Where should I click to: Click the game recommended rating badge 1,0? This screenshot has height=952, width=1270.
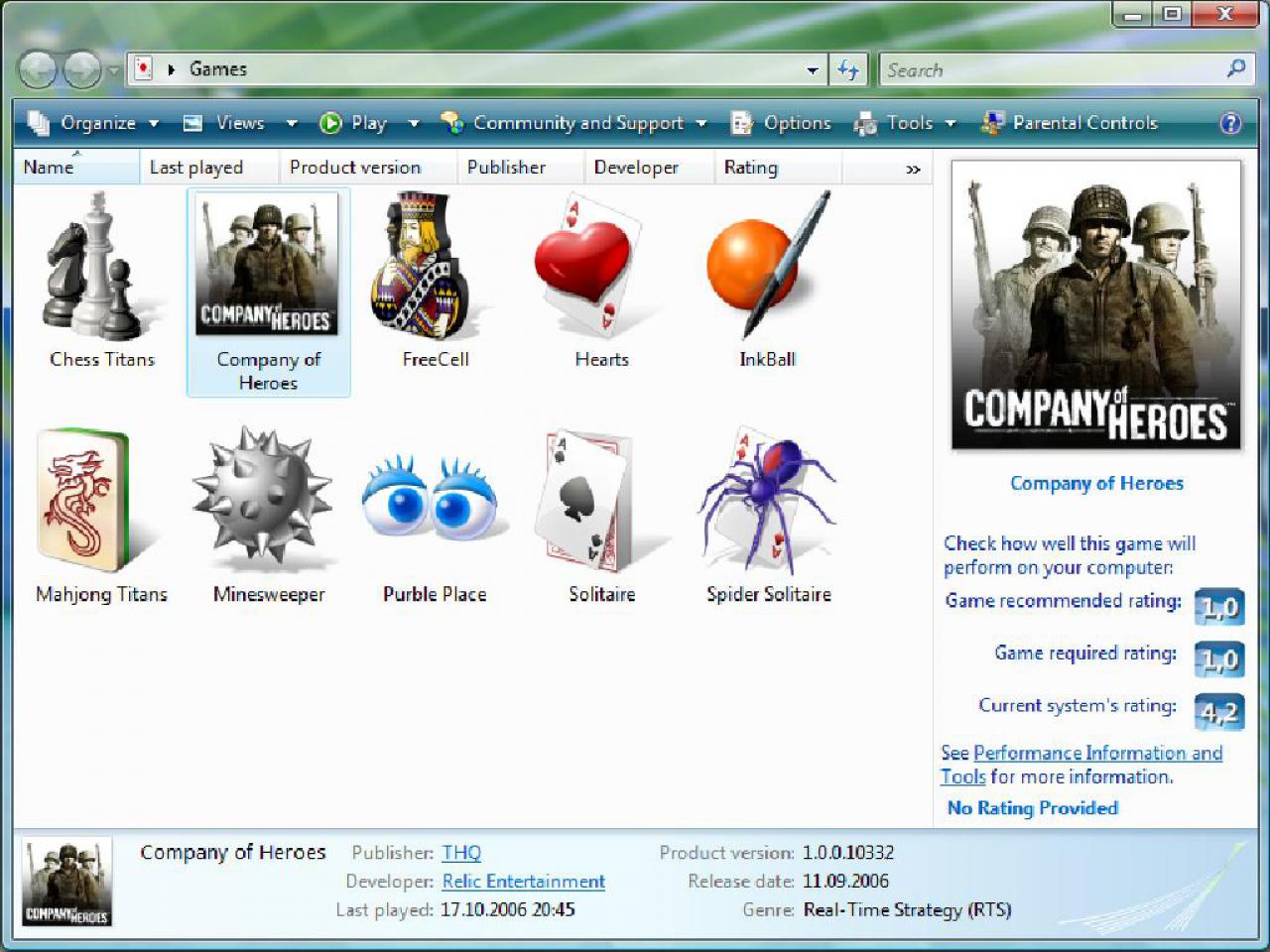1219,607
